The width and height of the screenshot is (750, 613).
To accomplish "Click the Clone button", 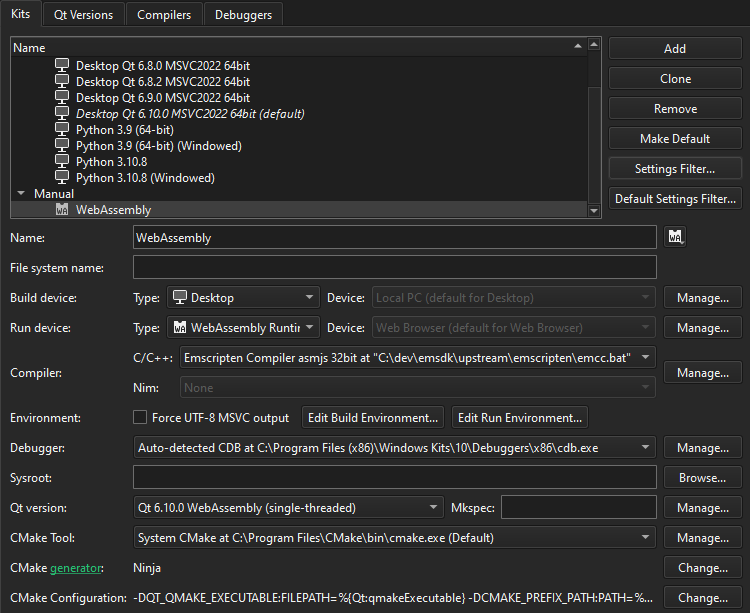I will pyautogui.click(x=675, y=79).
